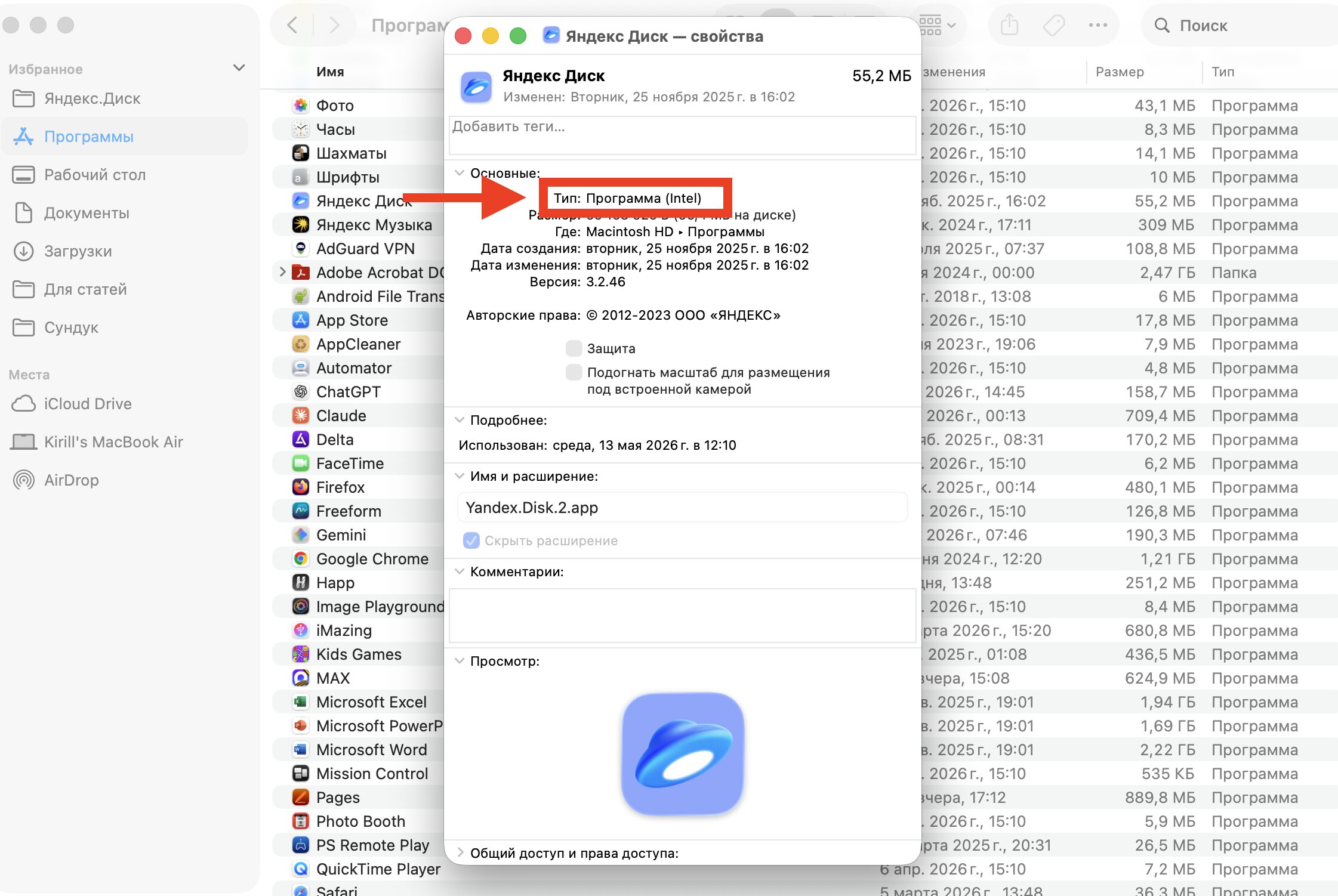Click the Фото app icon in the list

tap(301, 106)
